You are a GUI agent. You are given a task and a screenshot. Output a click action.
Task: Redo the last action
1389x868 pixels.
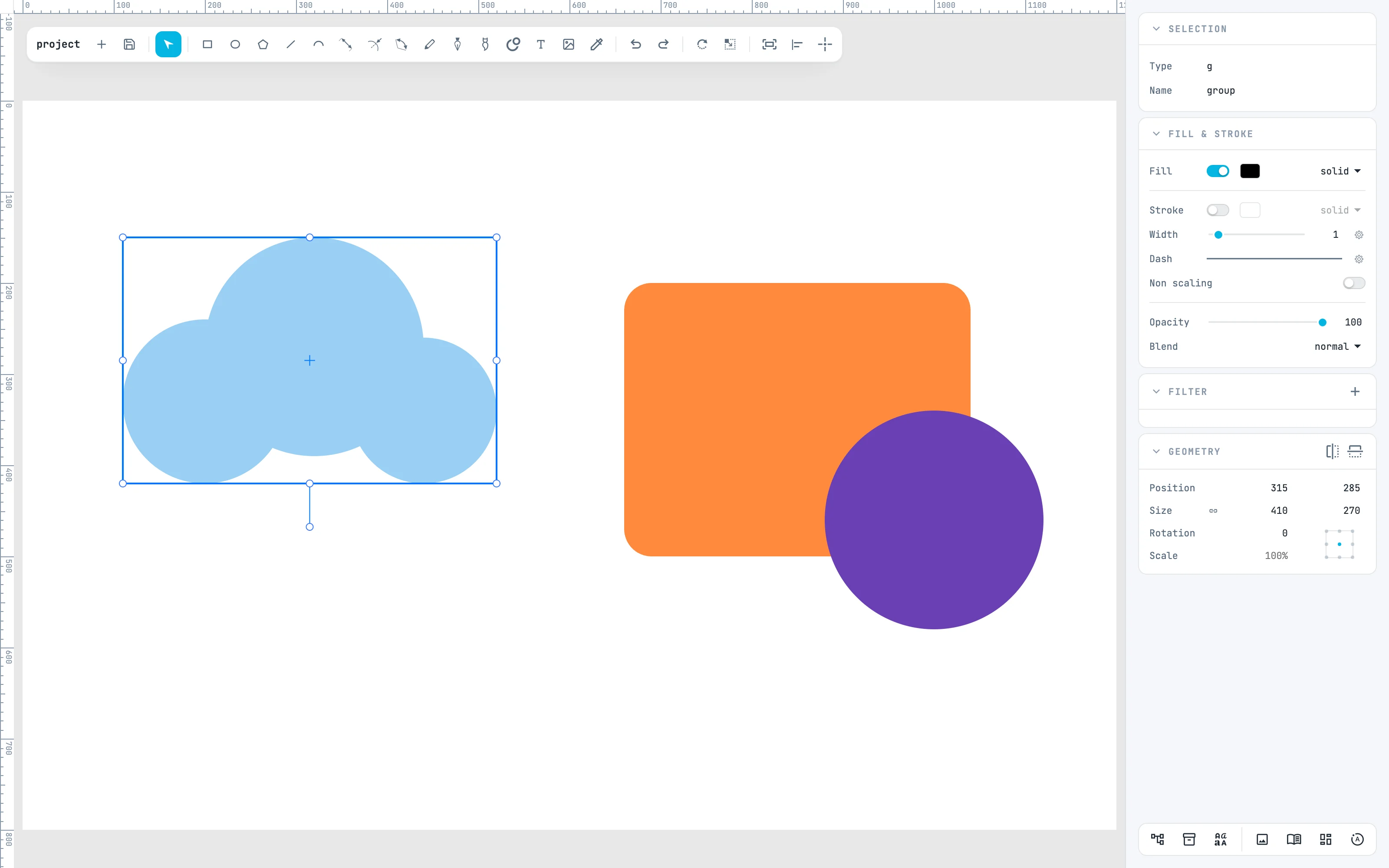[x=664, y=44]
